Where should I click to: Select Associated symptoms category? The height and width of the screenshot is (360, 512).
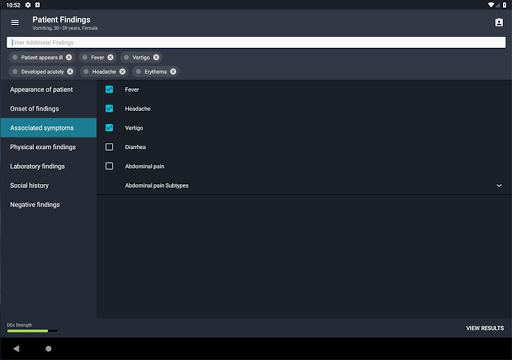click(49, 128)
